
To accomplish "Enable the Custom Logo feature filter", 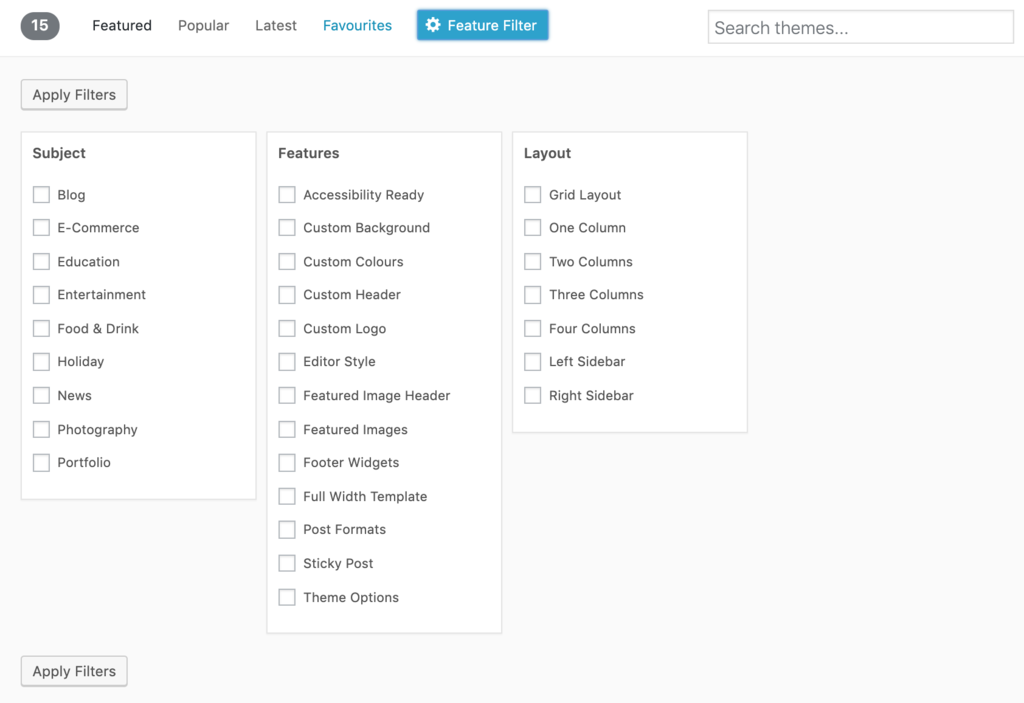I will pyautogui.click(x=287, y=328).
